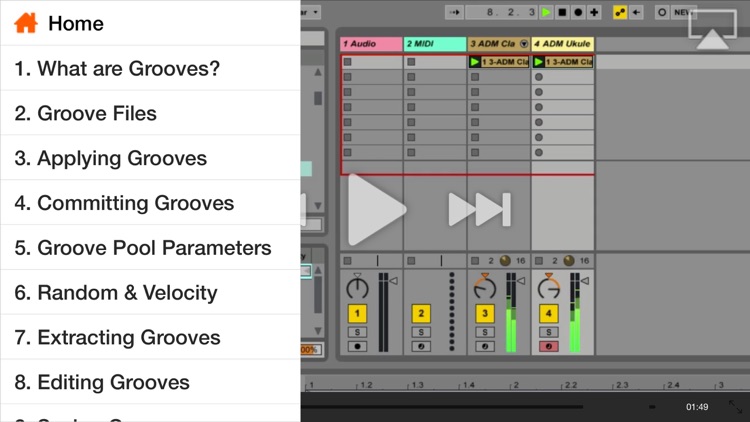750x422 pixels.
Task: Toggle fullscreen with the expand arrows icon
Action: tap(735, 407)
